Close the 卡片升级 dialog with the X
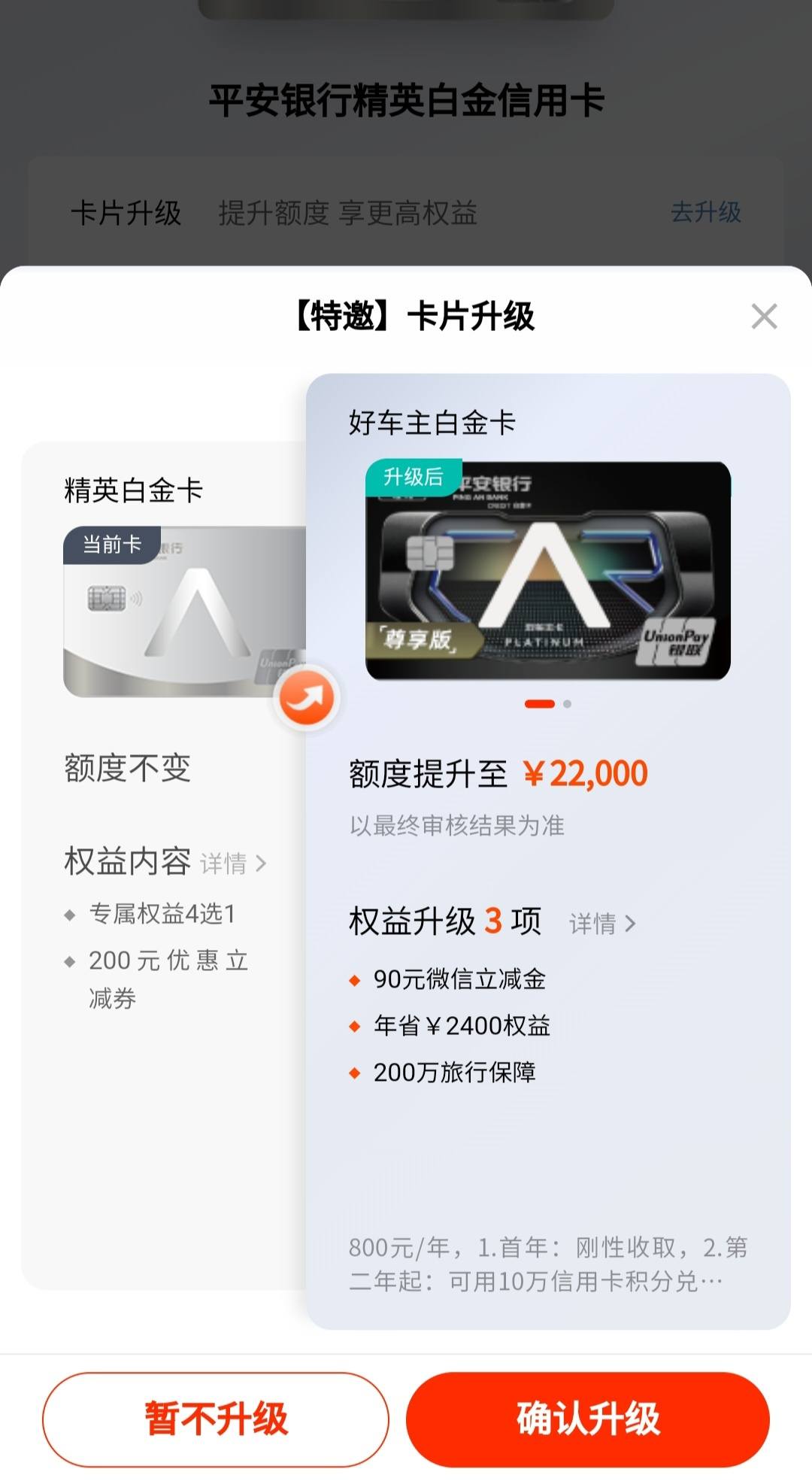This screenshot has height=1484, width=812. 764,317
